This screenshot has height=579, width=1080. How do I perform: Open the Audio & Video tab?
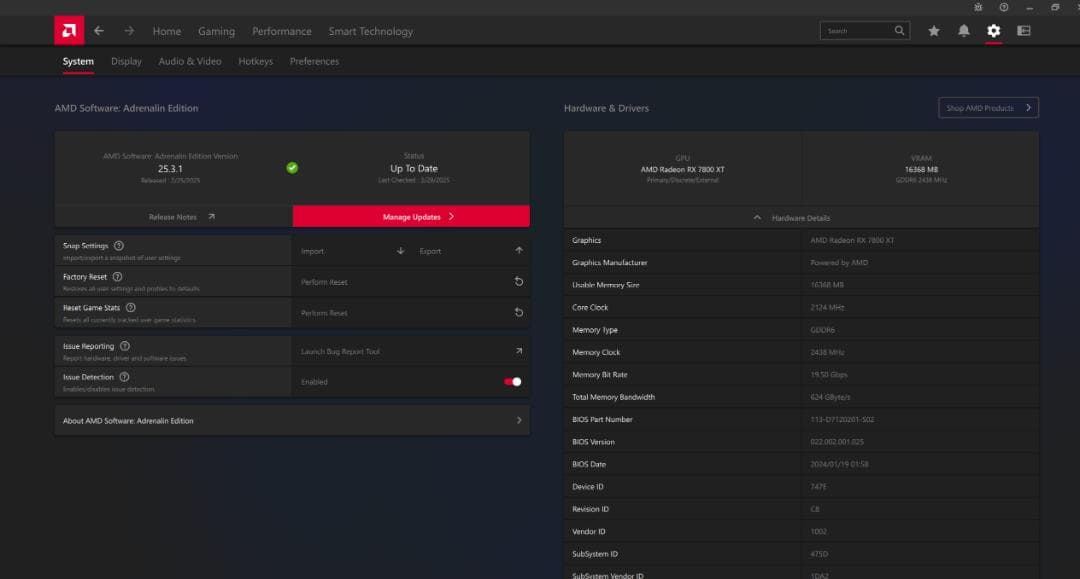tap(190, 61)
